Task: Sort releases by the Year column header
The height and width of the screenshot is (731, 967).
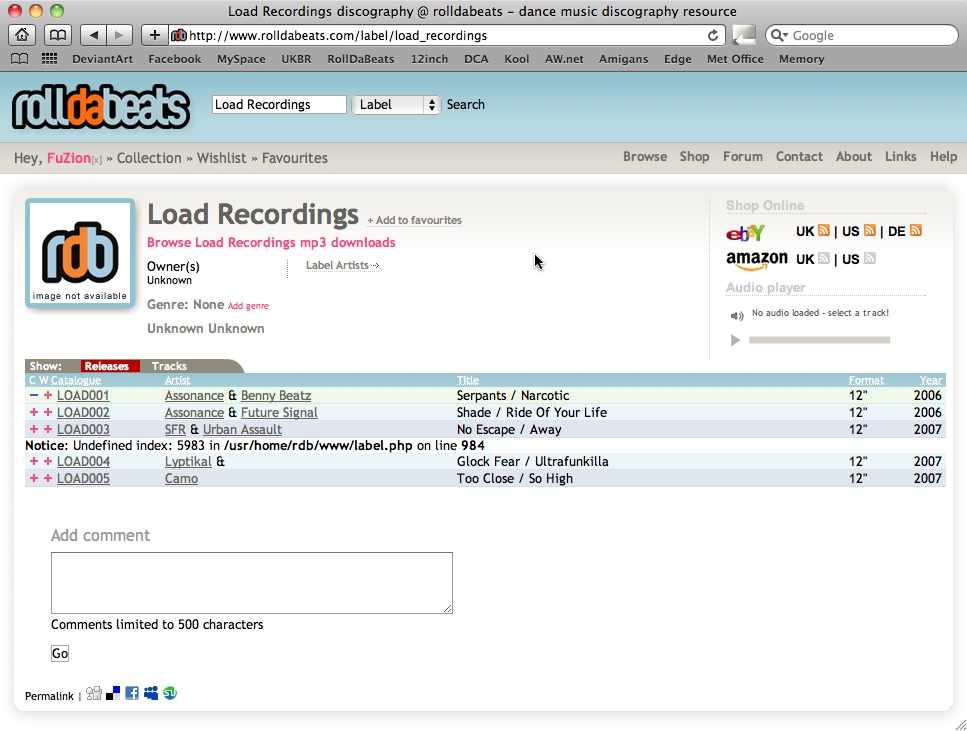Action: click(931, 380)
